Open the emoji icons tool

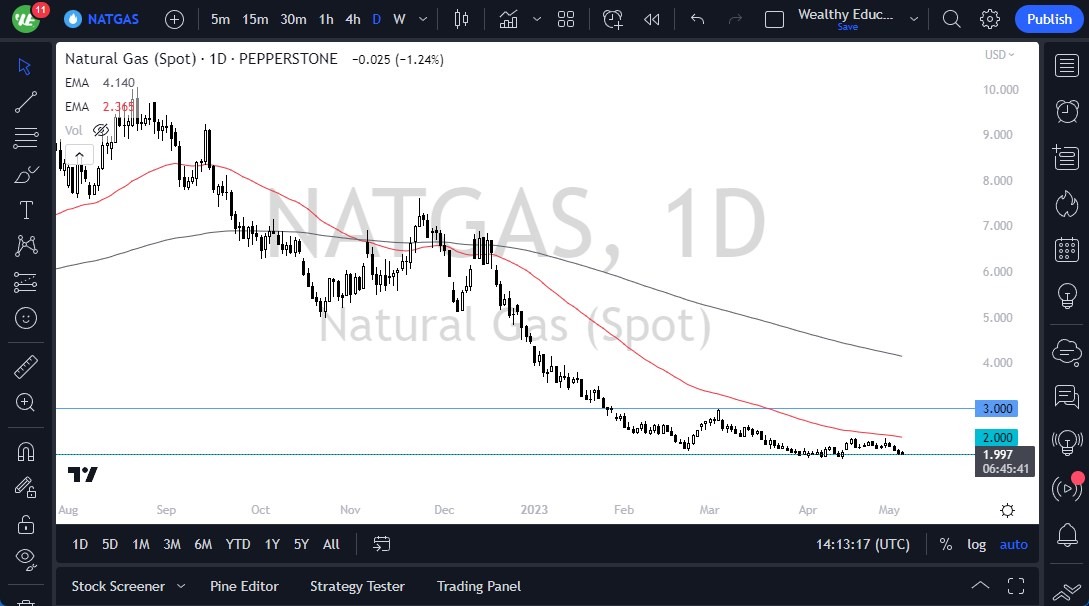click(26, 318)
